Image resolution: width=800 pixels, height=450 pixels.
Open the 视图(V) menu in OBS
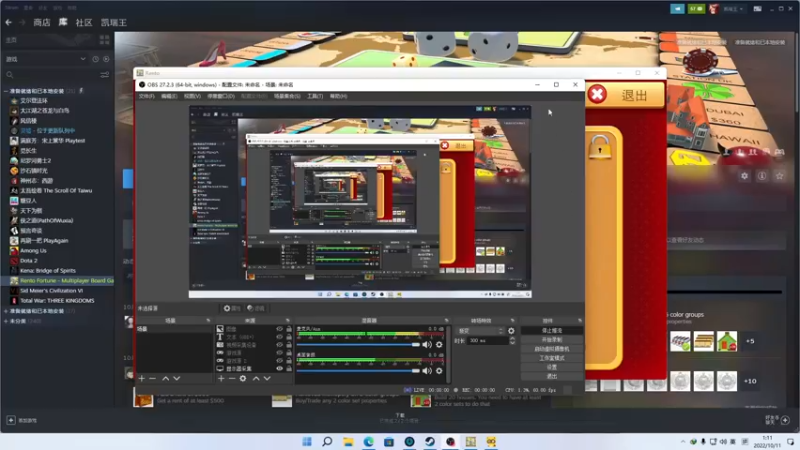tap(192, 96)
